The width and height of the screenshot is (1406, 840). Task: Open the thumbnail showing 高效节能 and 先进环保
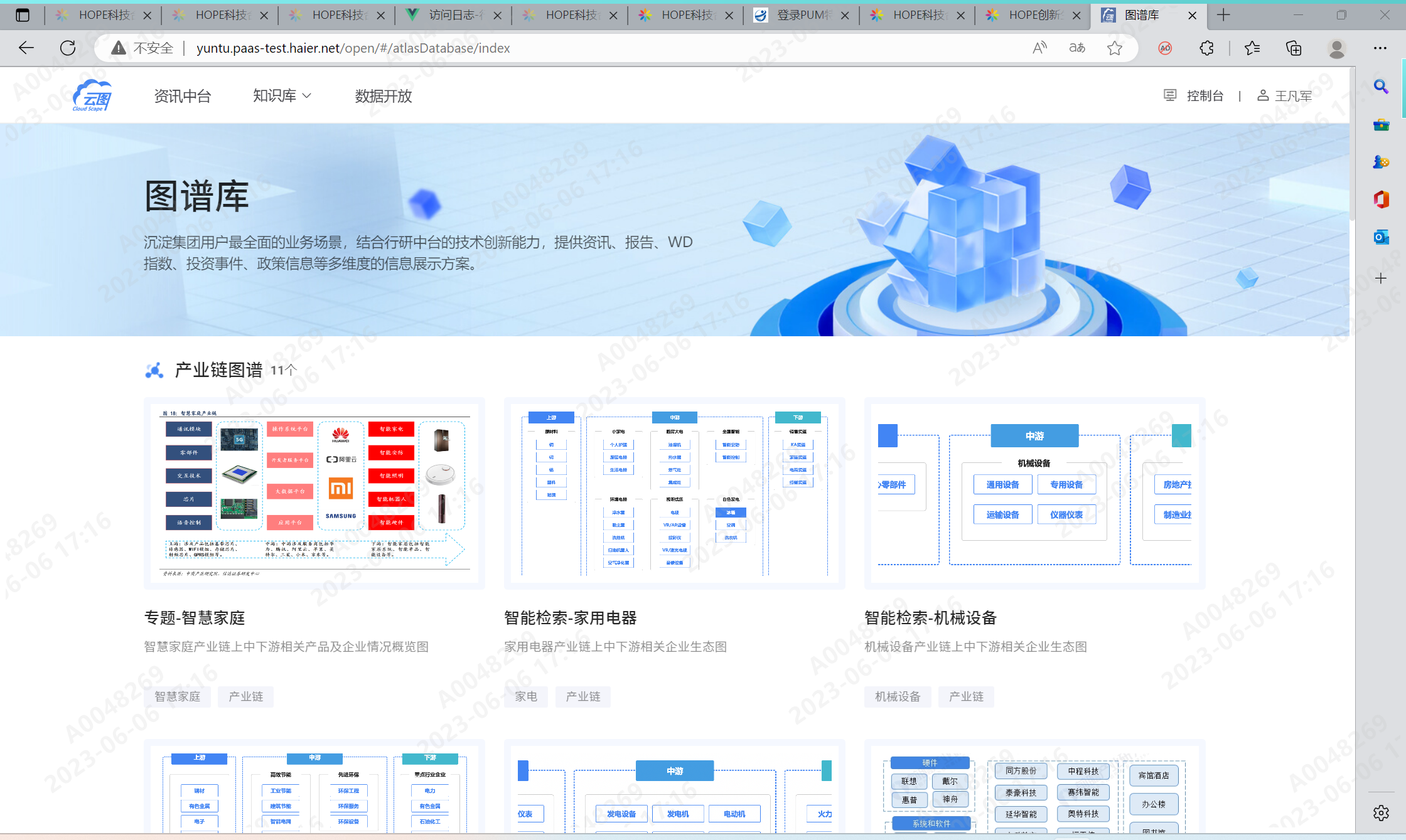pyautogui.click(x=314, y=787)
